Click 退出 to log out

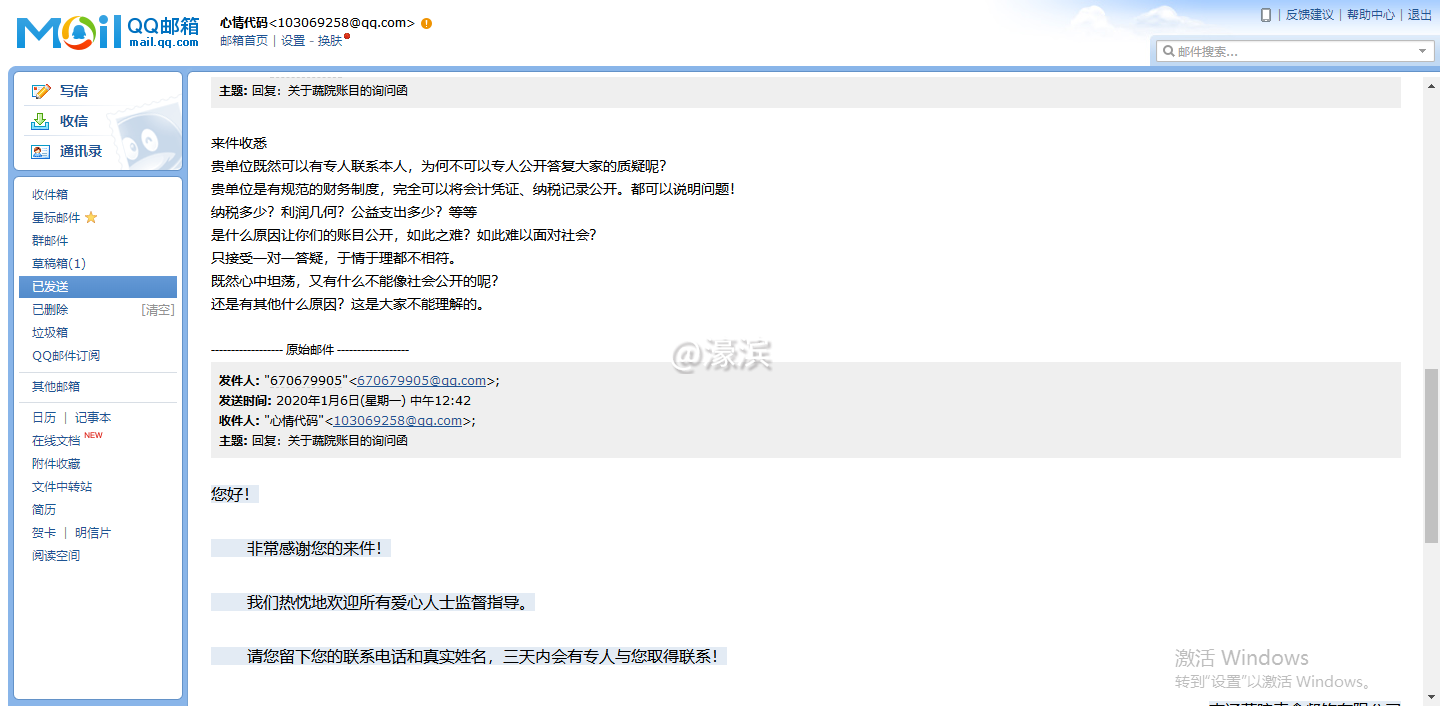pyautogui.click(x=1420, y=14)
